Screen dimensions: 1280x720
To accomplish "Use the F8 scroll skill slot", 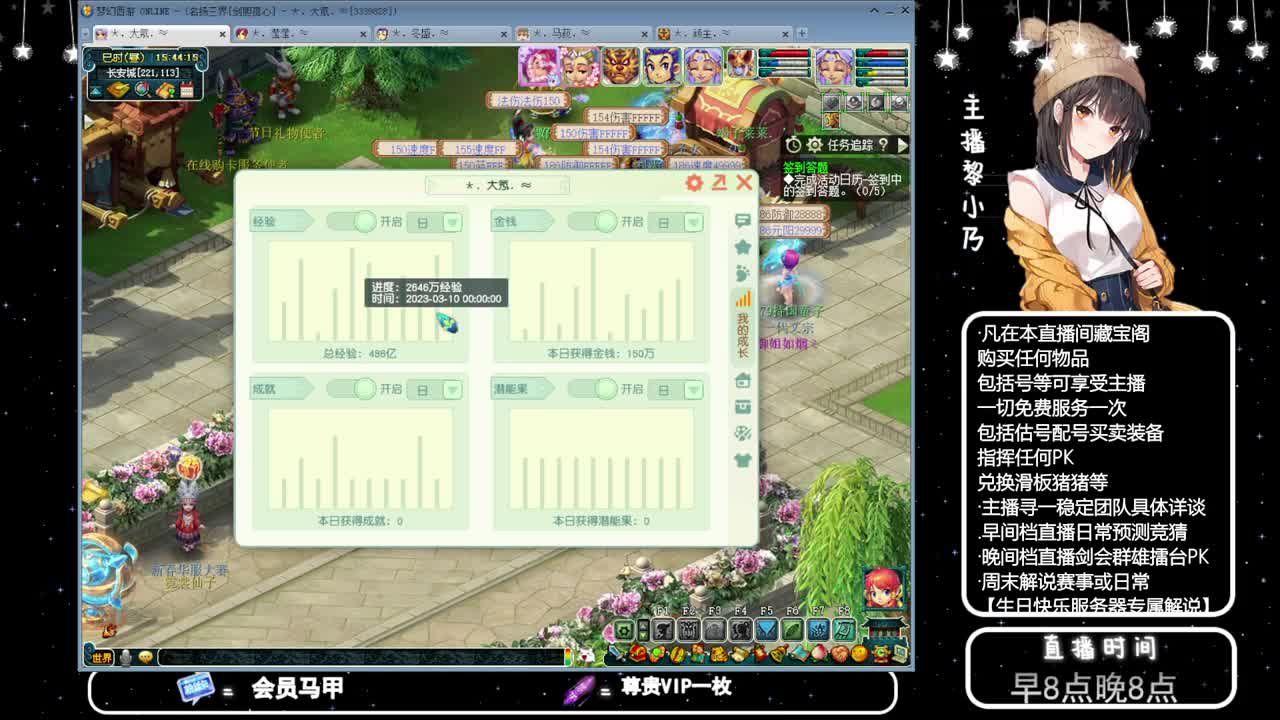I will click(844, 630).
